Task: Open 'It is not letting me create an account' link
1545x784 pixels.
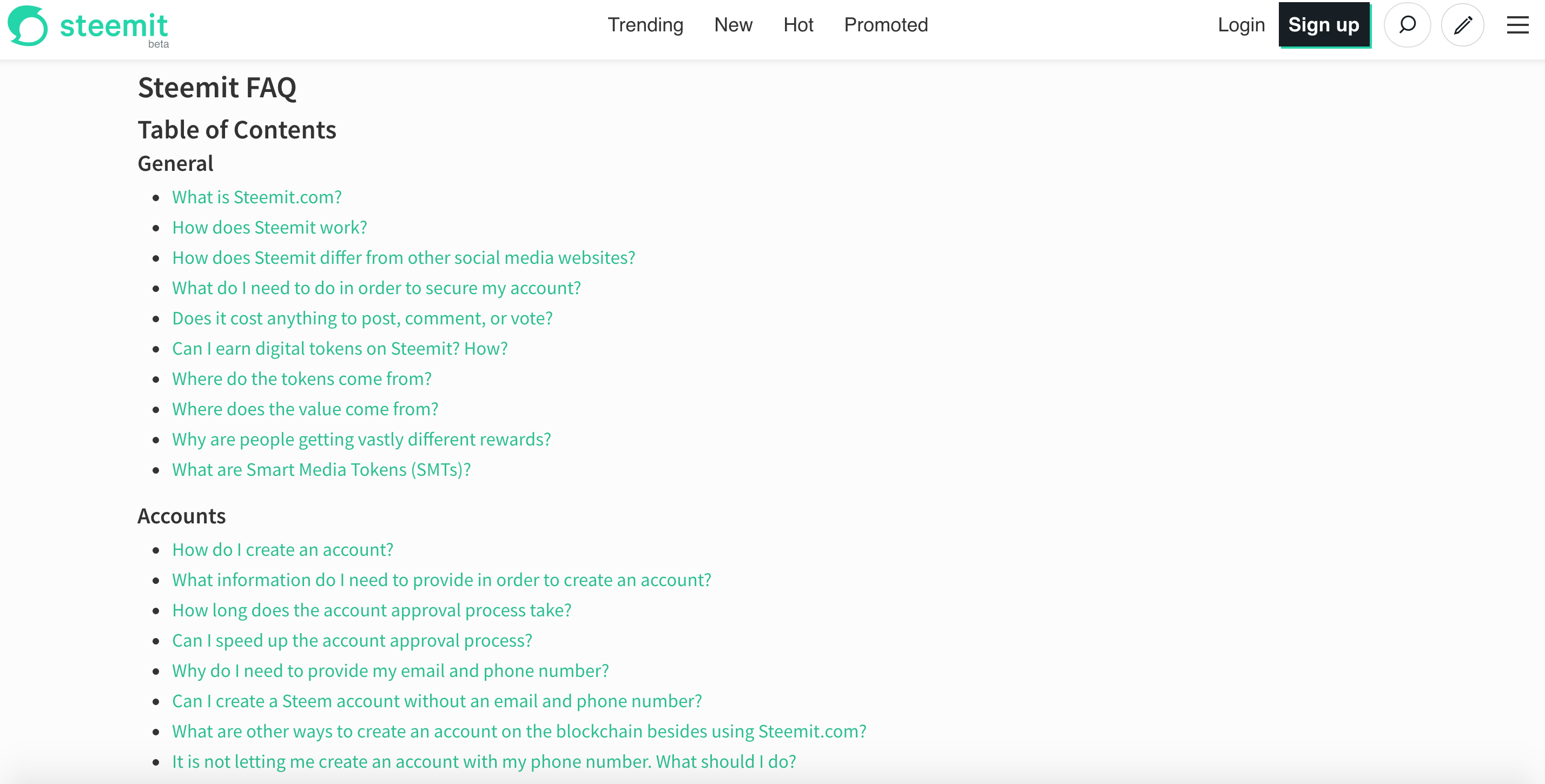Action: pos(484,762)
